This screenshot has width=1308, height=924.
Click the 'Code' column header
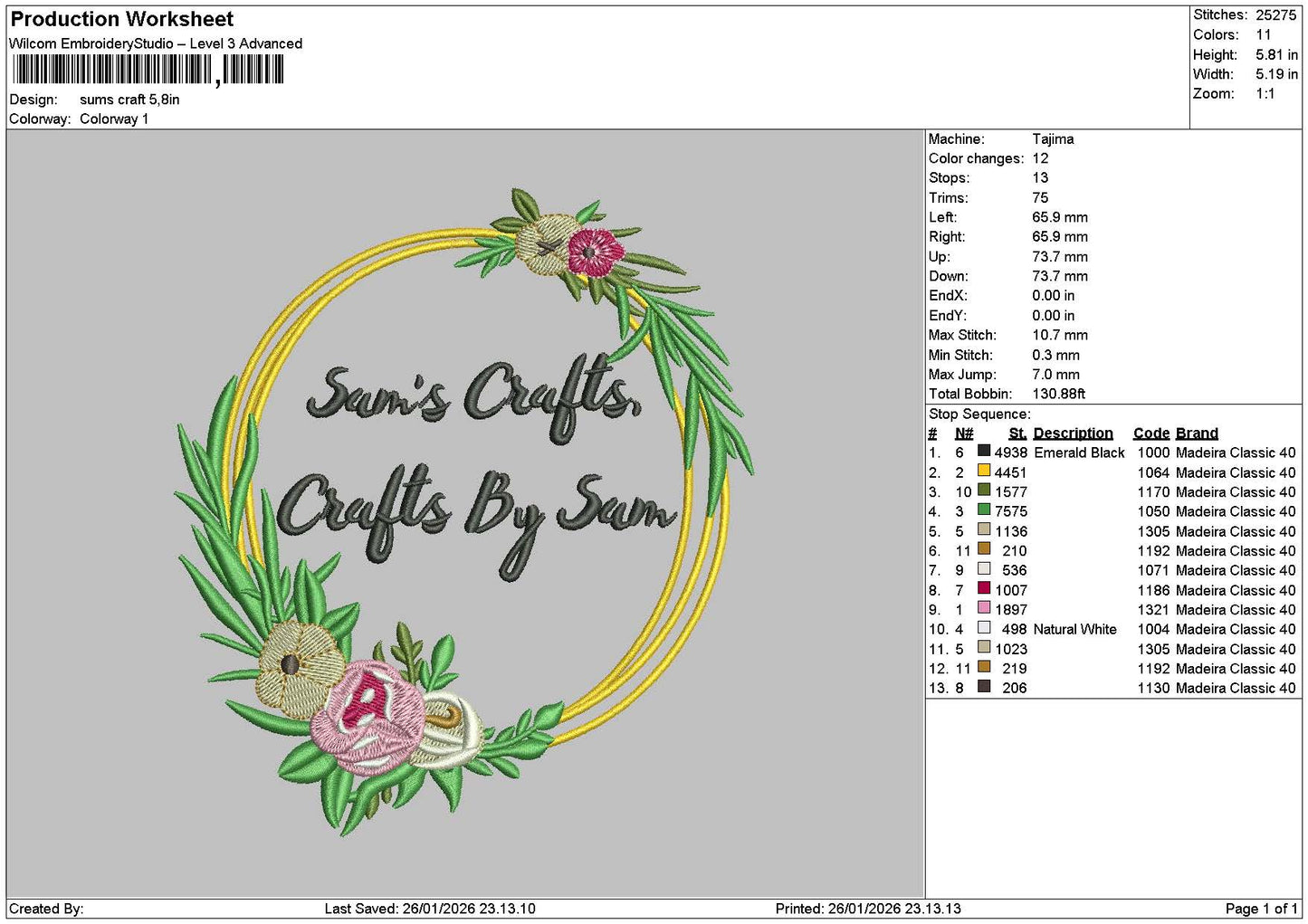tap(1151, 433)
